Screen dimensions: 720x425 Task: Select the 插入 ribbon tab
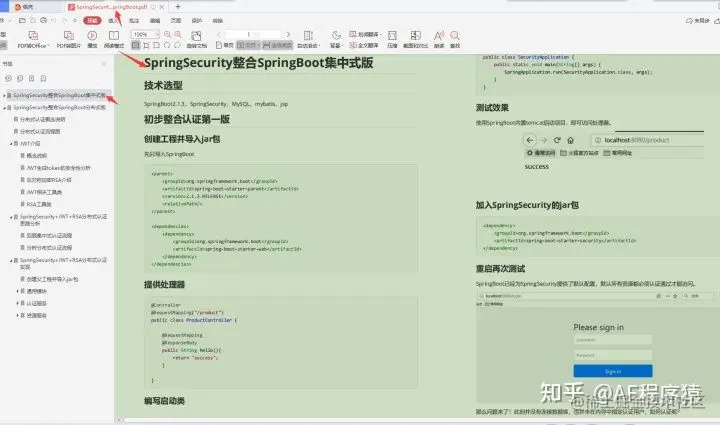point(113,21)
